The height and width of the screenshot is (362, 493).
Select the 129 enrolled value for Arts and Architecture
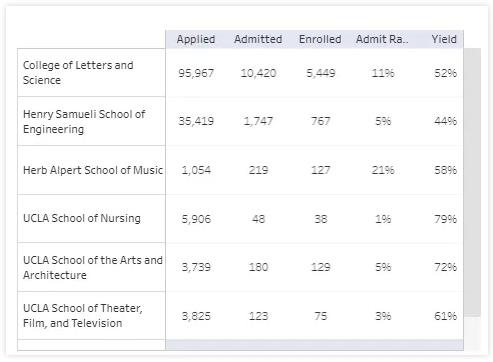[x=320, y=267]
